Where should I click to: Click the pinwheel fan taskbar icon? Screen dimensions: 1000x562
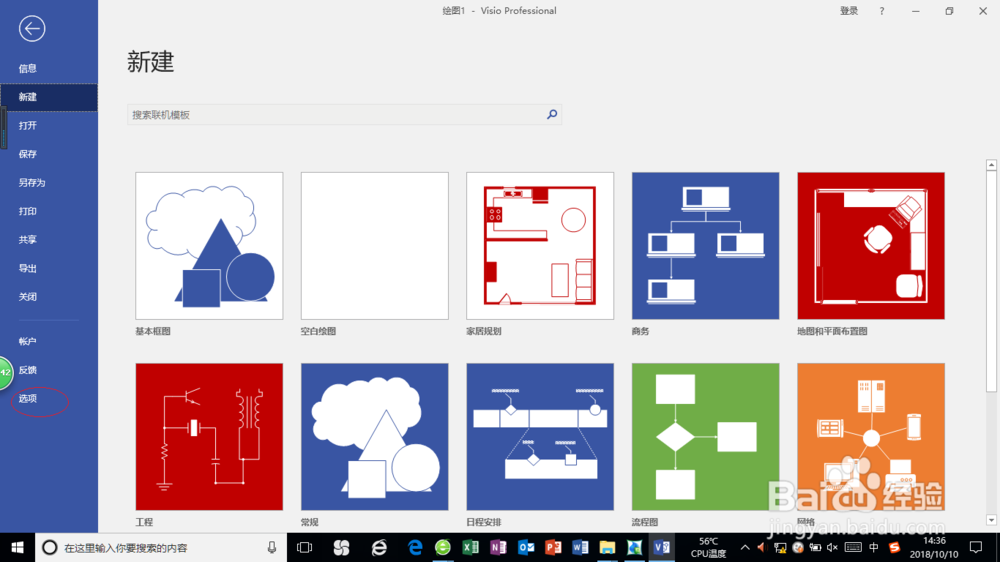click(342, 547)
